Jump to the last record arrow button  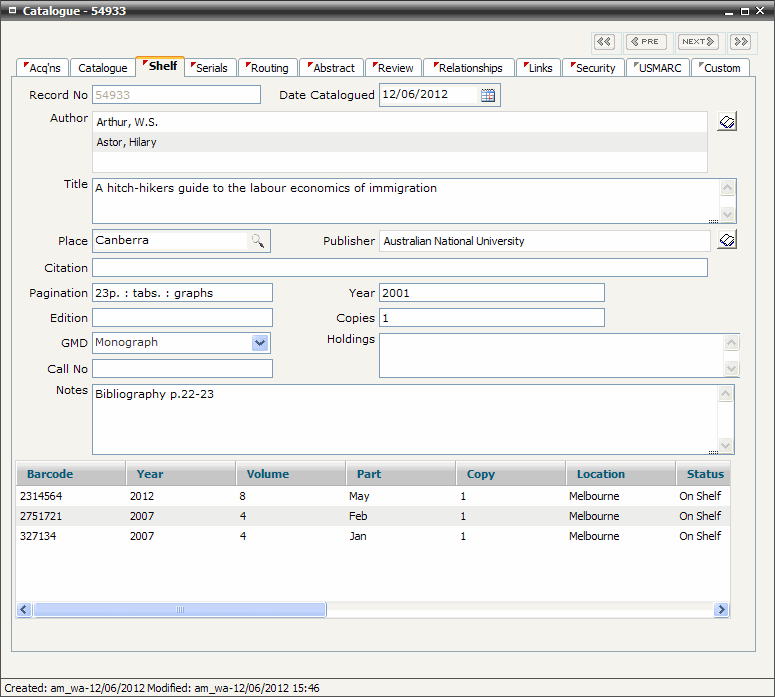(x=740, y=42)
